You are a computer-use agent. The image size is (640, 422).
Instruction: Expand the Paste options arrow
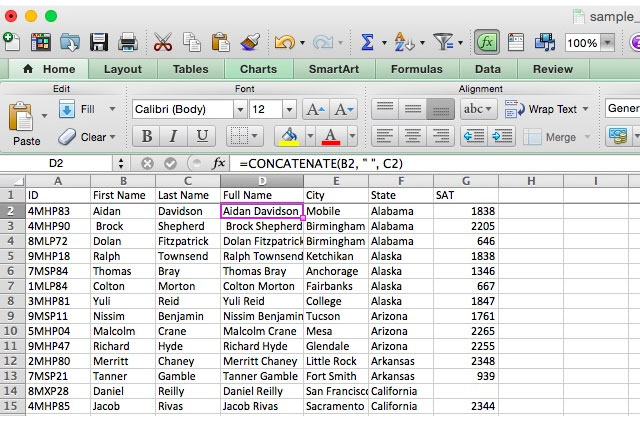coord(44,116)
